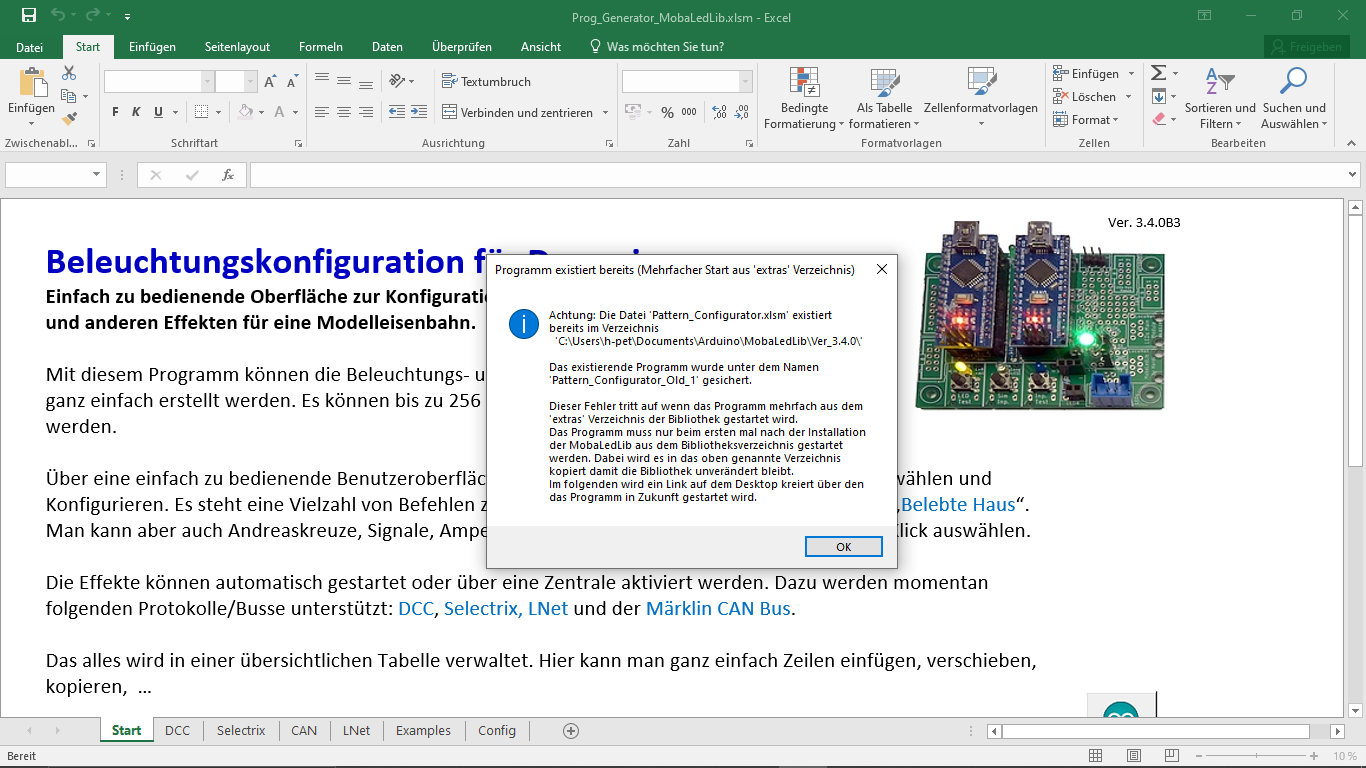Open the Formeln ribbon tab
This screenshot has width=1366, height=768.
(320, 47)
